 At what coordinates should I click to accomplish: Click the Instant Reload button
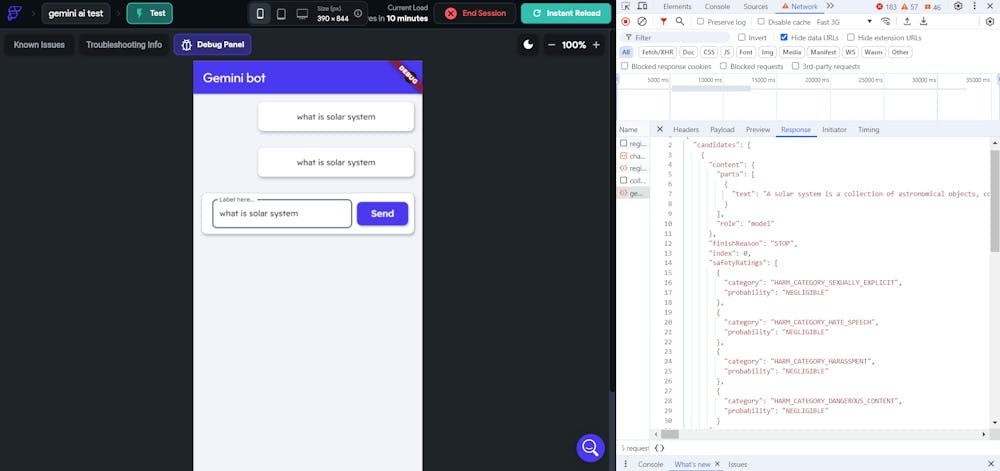(x=566, y=13)
